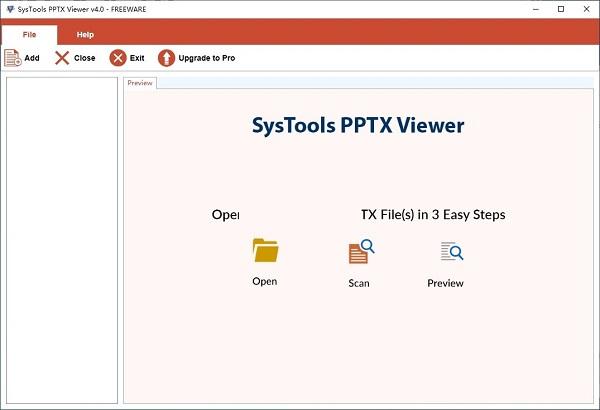Click the Scan document icon
Viewport: 600px width, 410px height.
point(361,252)
